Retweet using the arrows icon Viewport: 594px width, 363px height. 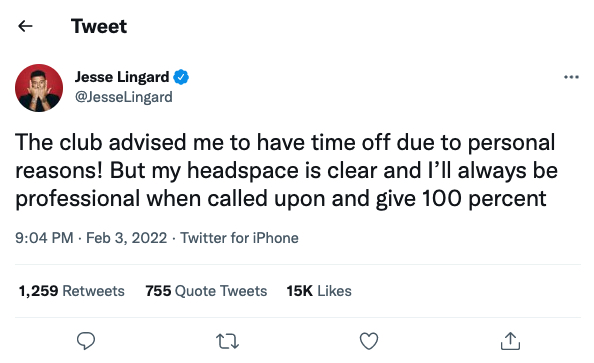click(x=227, y=341)
